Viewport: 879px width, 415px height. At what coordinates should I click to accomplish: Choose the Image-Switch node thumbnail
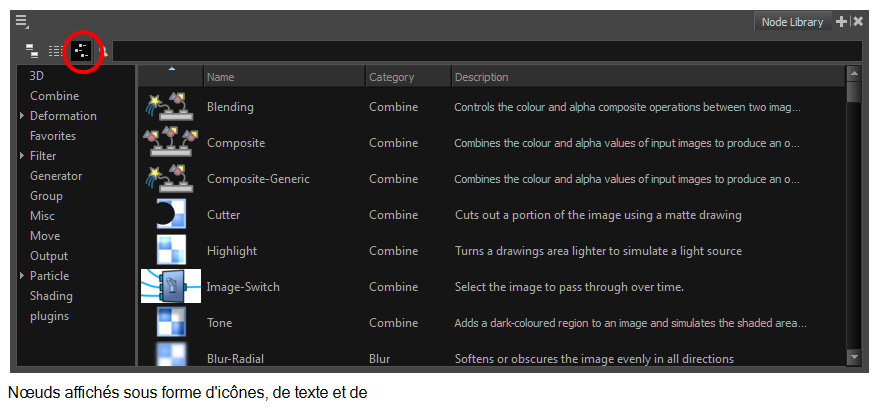pos(170,287)
